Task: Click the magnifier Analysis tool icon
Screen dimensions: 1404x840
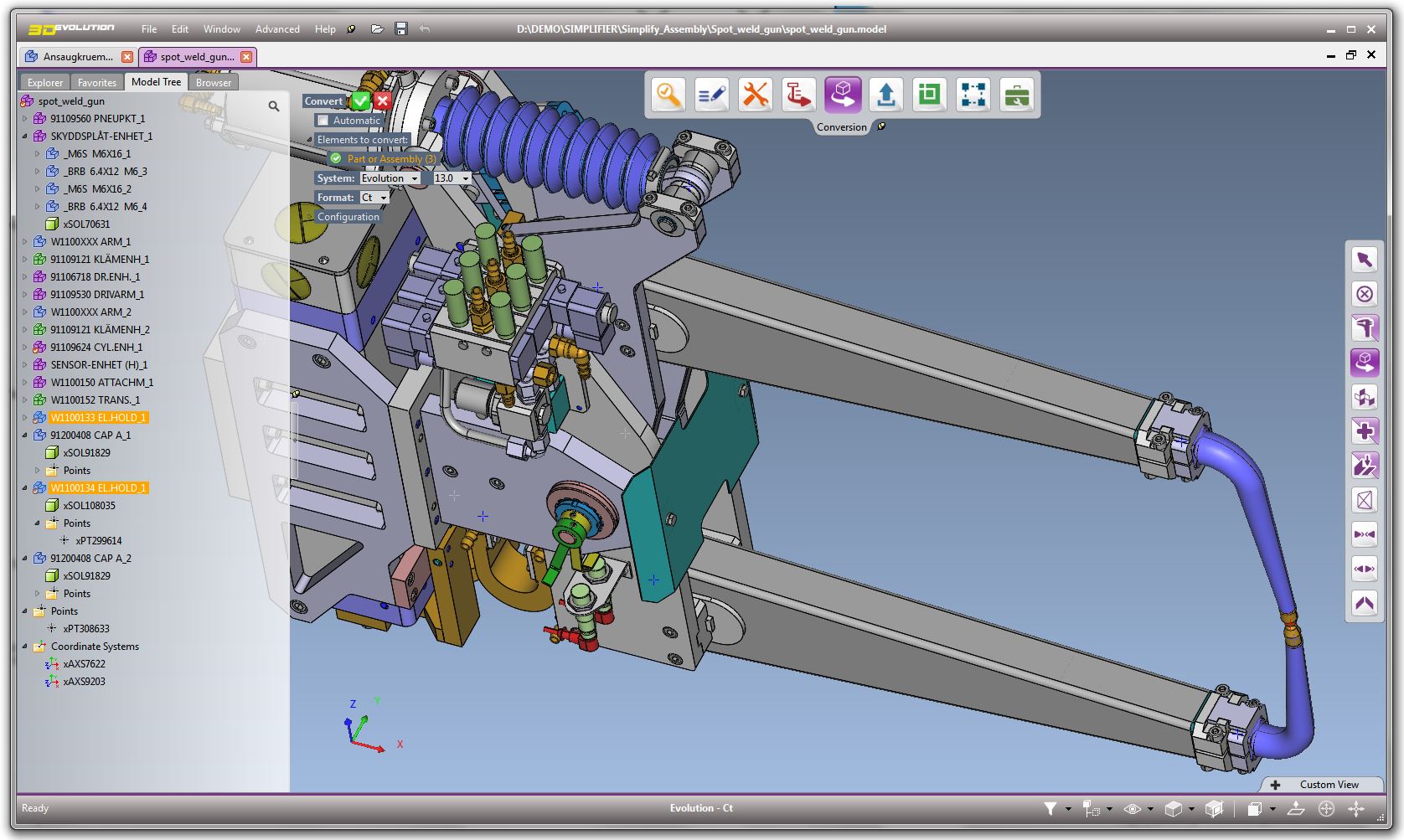Action: pos(668,95)
